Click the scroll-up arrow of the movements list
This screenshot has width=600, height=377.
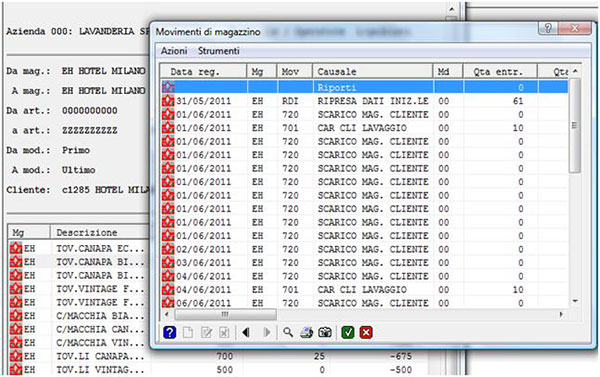(575, 72)
